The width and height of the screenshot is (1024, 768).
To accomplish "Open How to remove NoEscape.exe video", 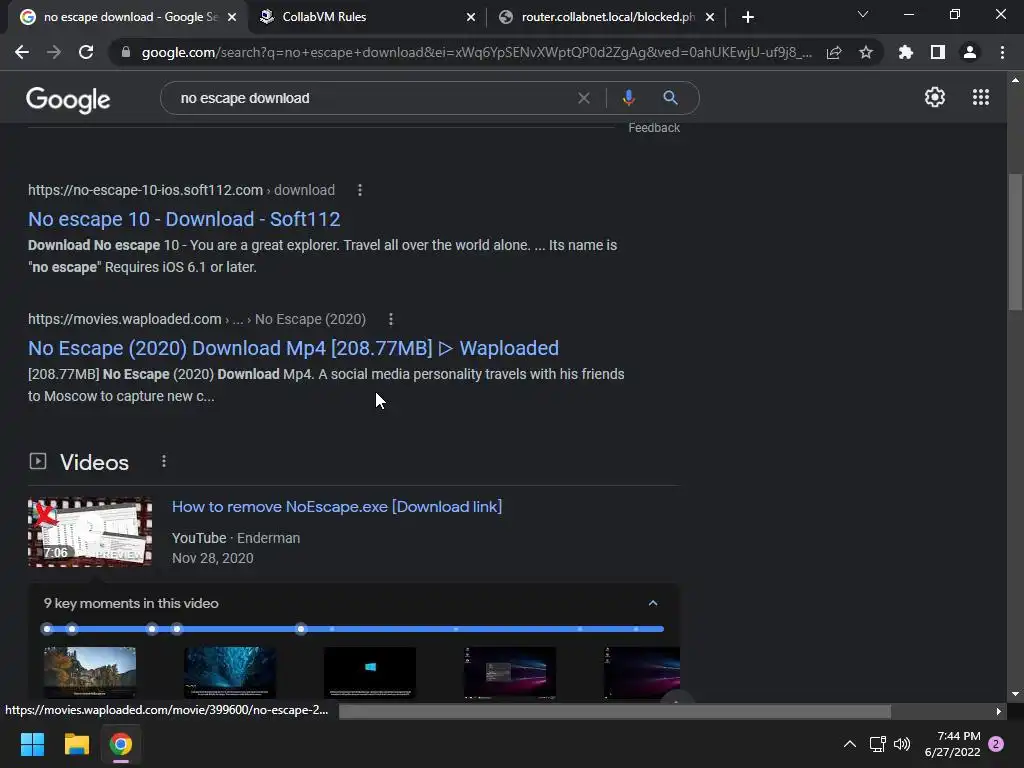I will coord(337,507).
